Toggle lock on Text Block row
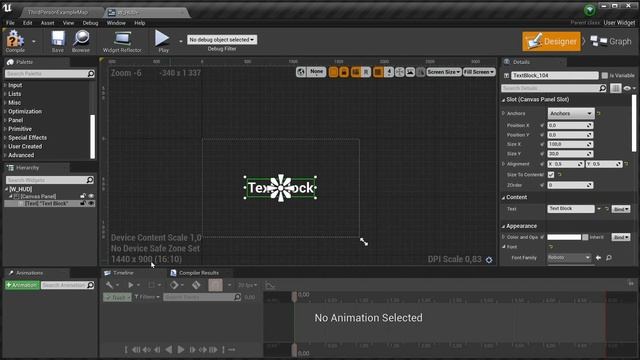 83,203
